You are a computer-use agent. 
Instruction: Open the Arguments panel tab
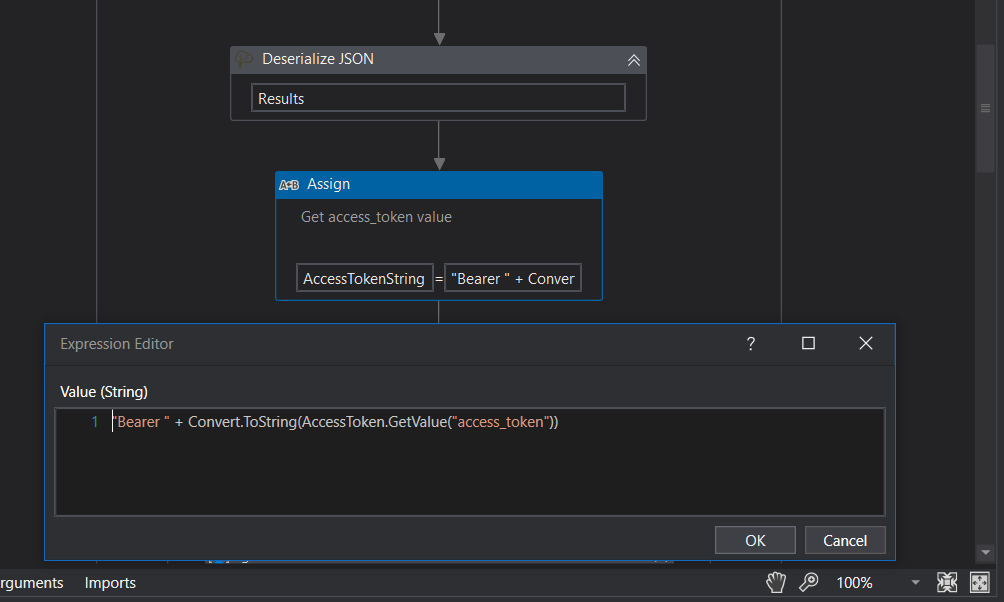click(x=31, y=583)
